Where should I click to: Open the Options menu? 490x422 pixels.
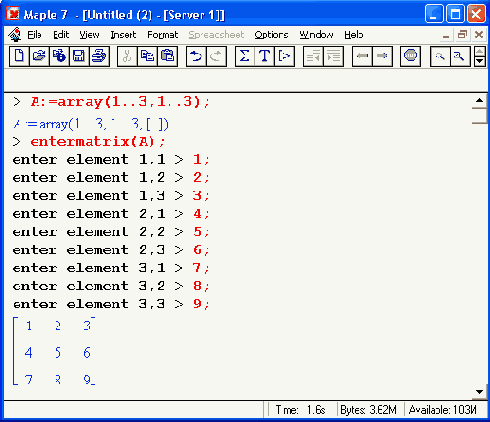[271, 35]
